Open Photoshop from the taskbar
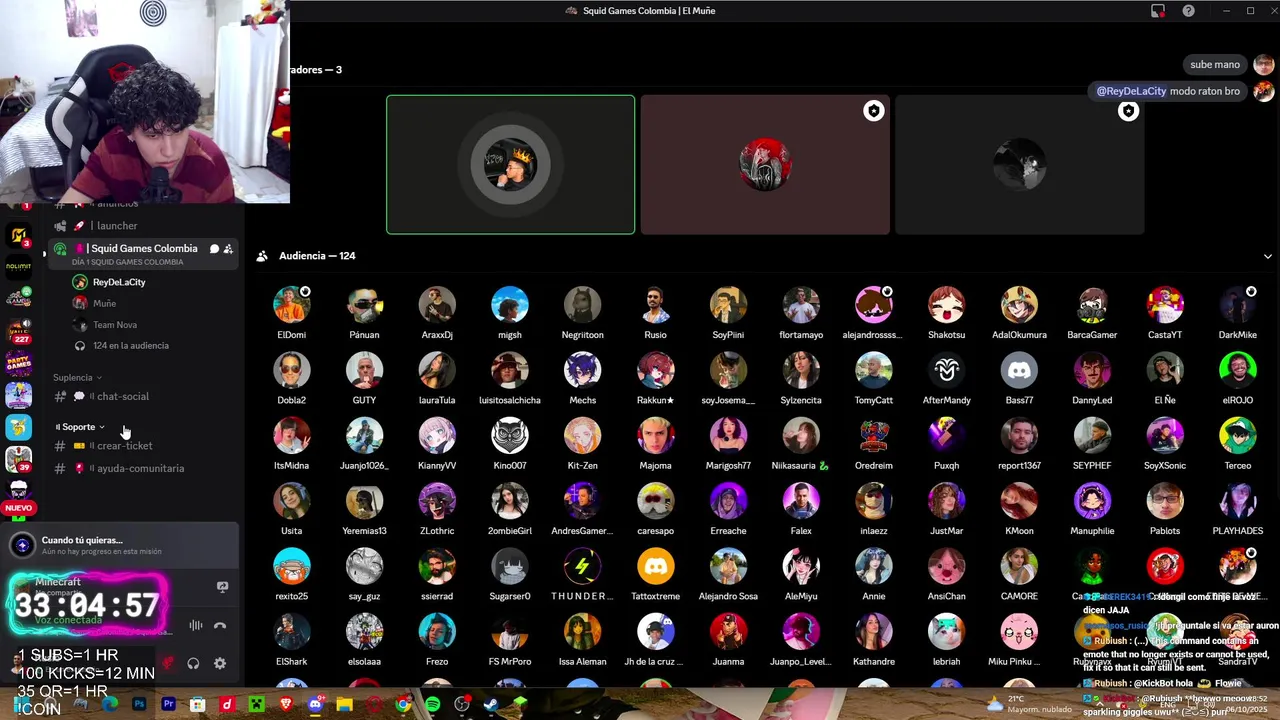Image resolution: width=1280 pixels, height=720 pixels. (x=139, y=705)
